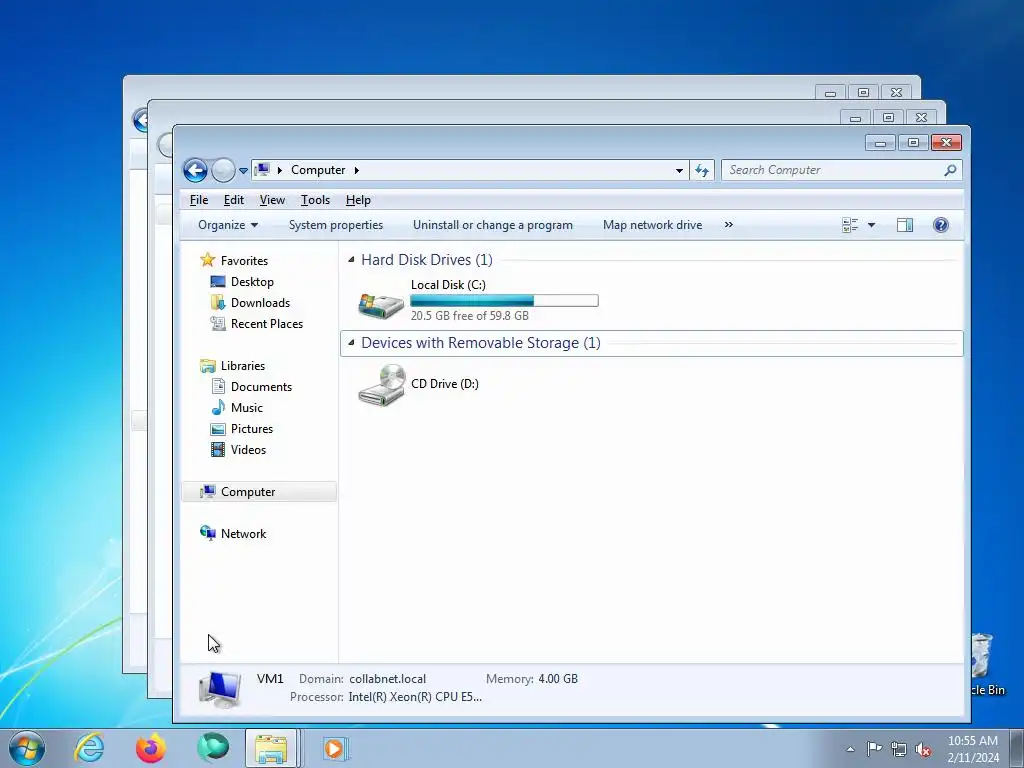The height and width of the screenshot is (768, 1024).
Task: Click the collabnet.local domain text
Action: (x=387, y=679)
